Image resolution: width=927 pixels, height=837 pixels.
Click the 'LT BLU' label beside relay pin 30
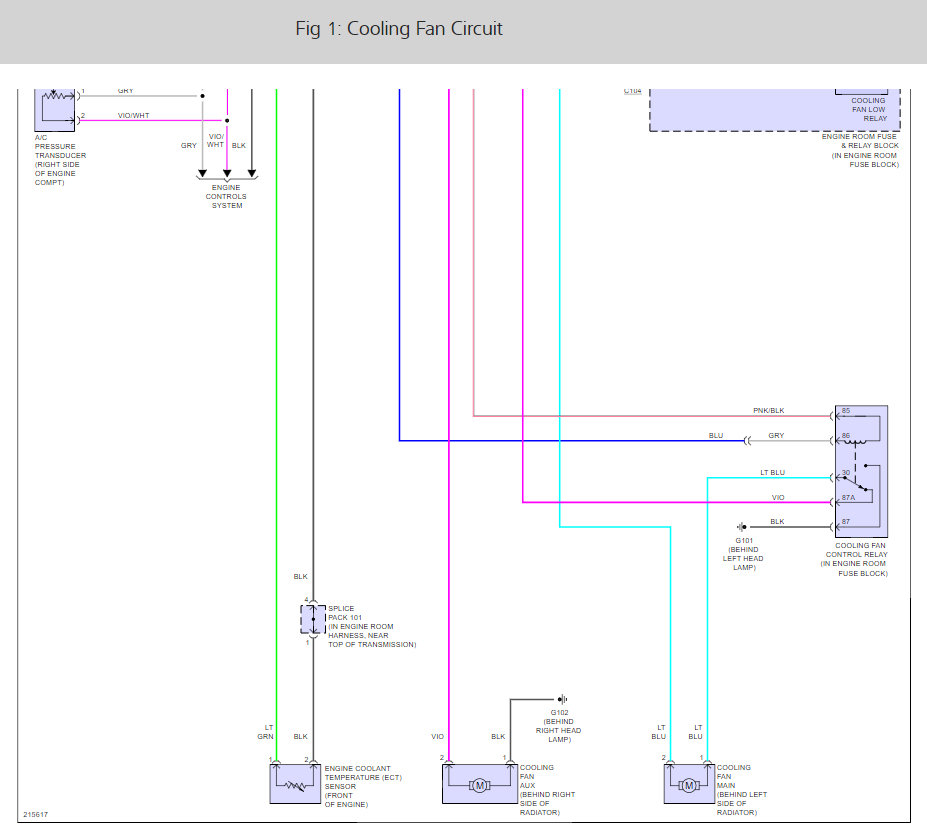click(773, 472)
